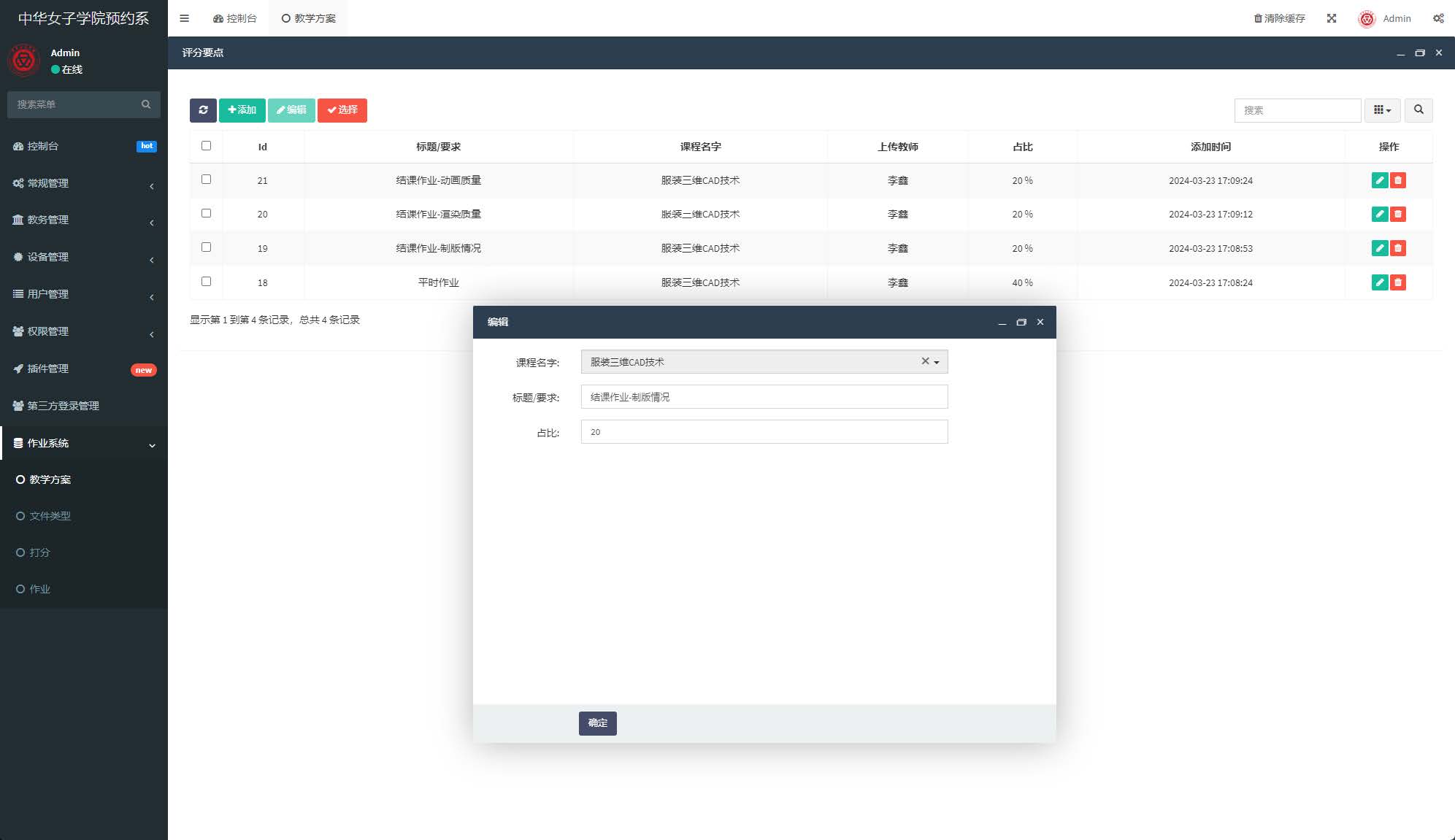Viewport: 1455px width, 840px height.
Task: Open the column visibility grid dropdown
Action: [x=1382, y=110]
